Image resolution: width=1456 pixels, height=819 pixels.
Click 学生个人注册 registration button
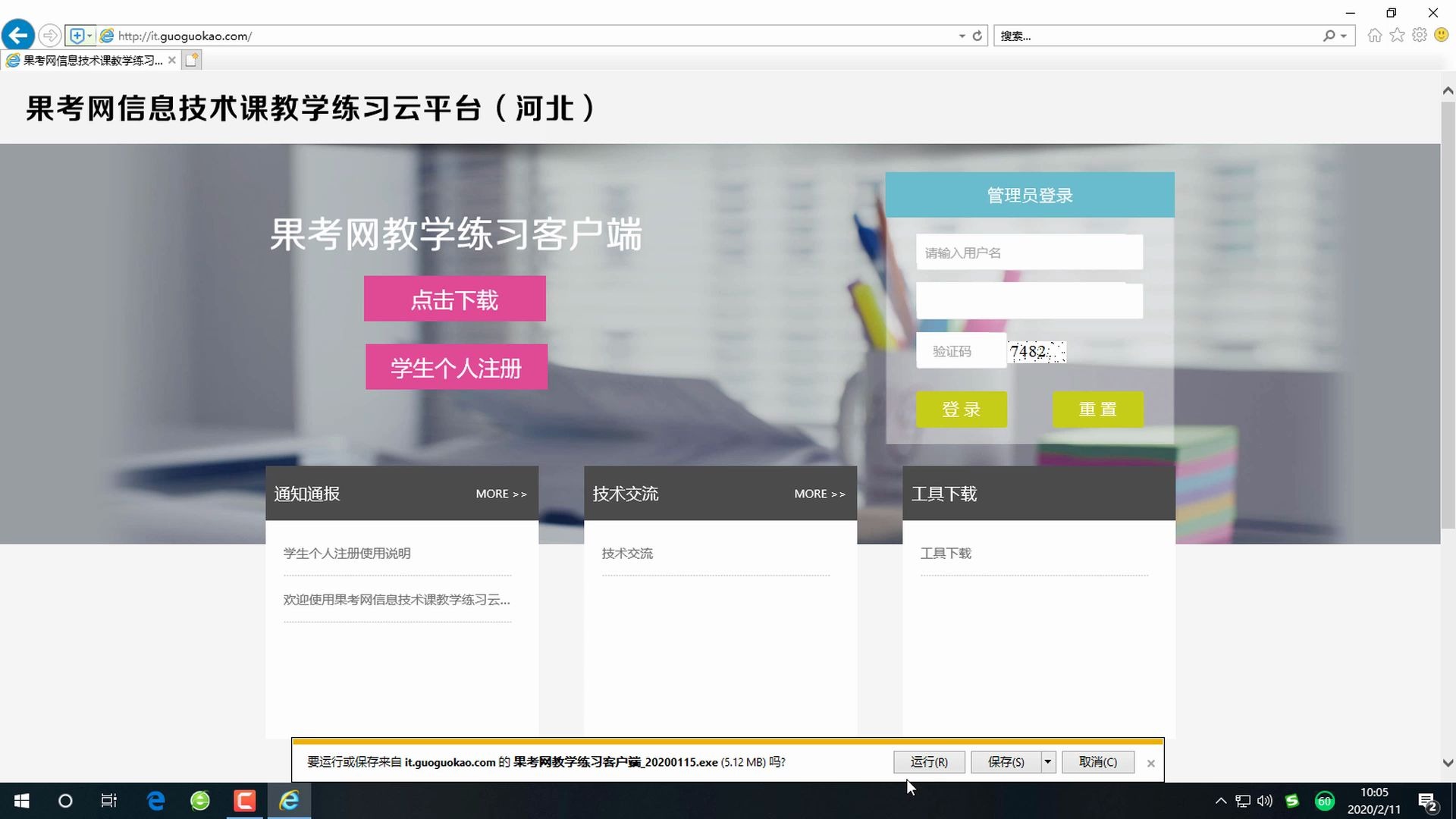coord(456,368)
